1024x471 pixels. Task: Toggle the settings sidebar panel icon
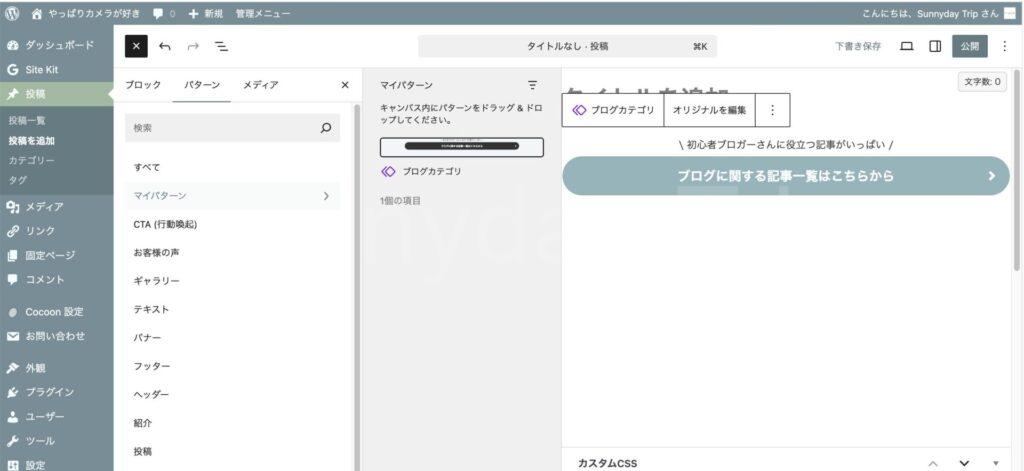(x=935, y=46)
